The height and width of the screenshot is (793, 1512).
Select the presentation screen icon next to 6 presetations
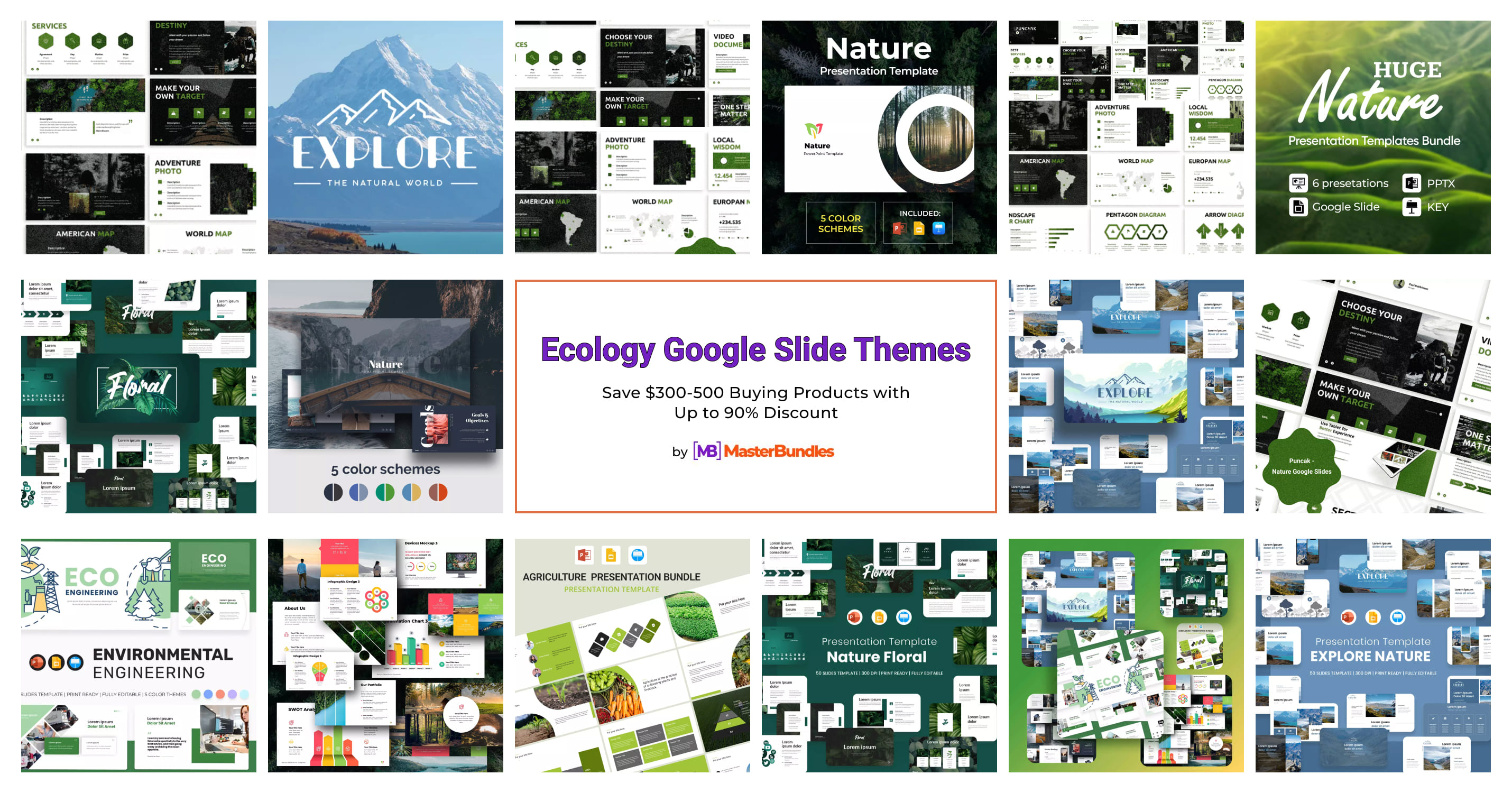click(1299, 184)
